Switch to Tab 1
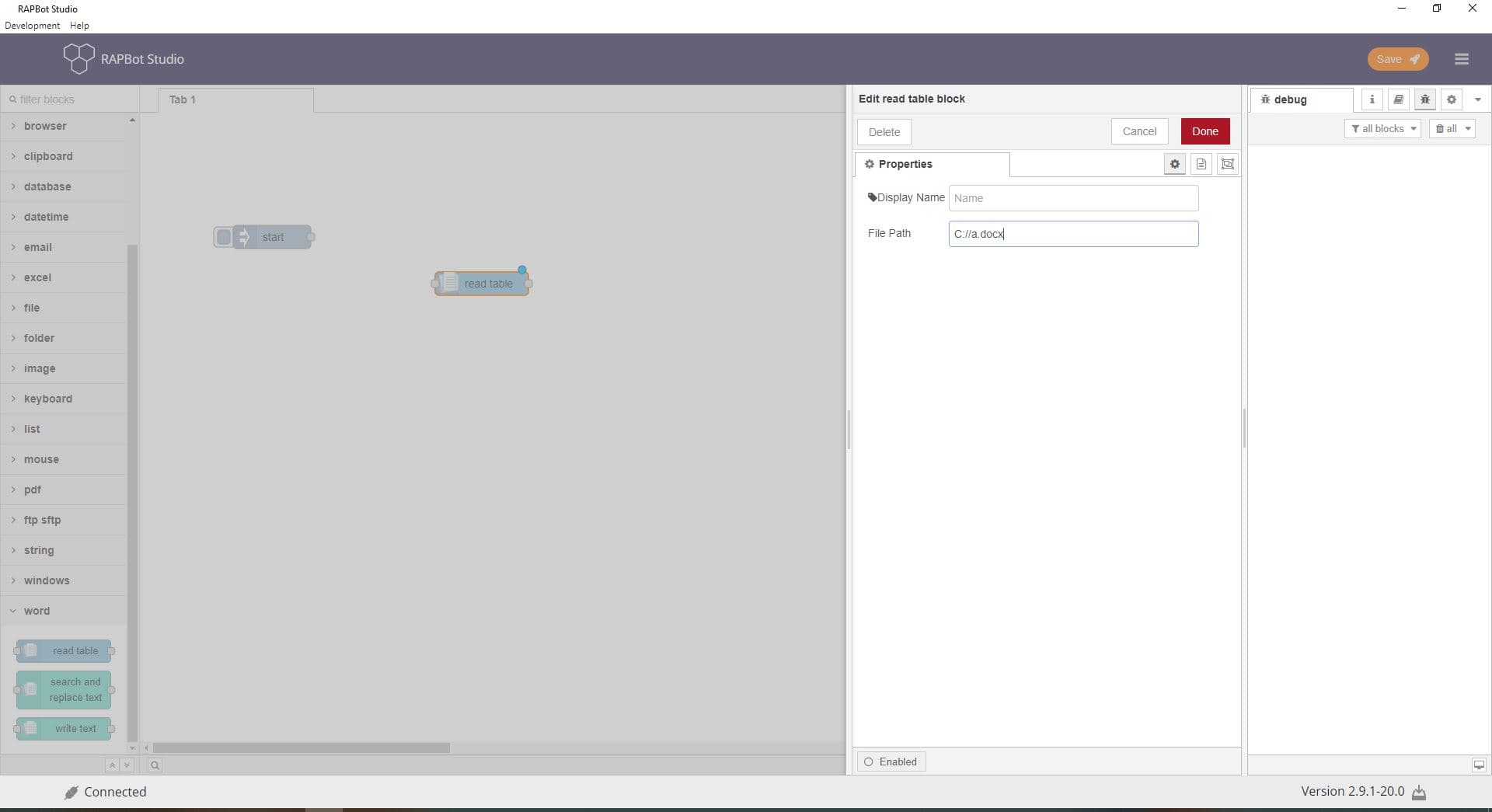This screenshot has height=812, width=1492. pyautogui.click(x=236, y=99)
